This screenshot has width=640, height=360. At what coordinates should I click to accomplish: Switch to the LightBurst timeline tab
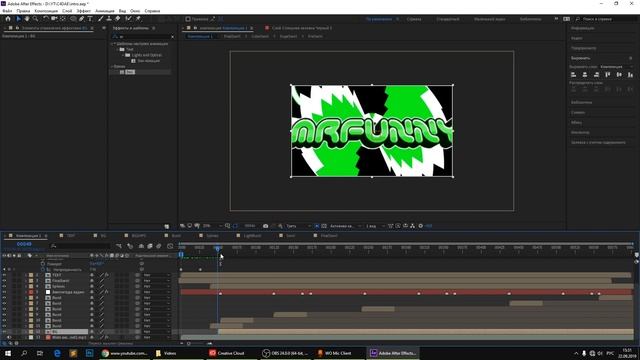[252, 236]
